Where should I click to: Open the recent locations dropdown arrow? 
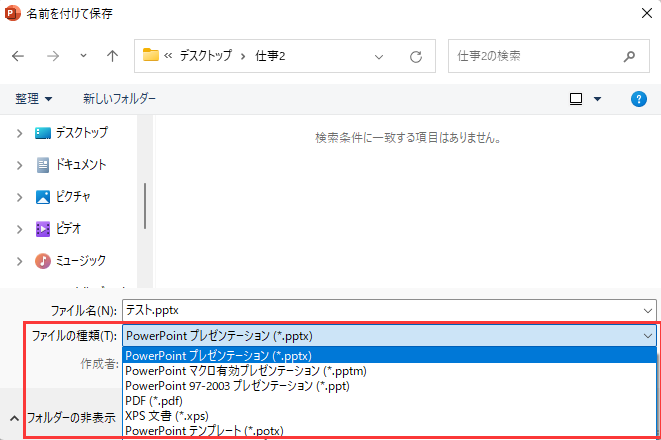tap(83, 56)
